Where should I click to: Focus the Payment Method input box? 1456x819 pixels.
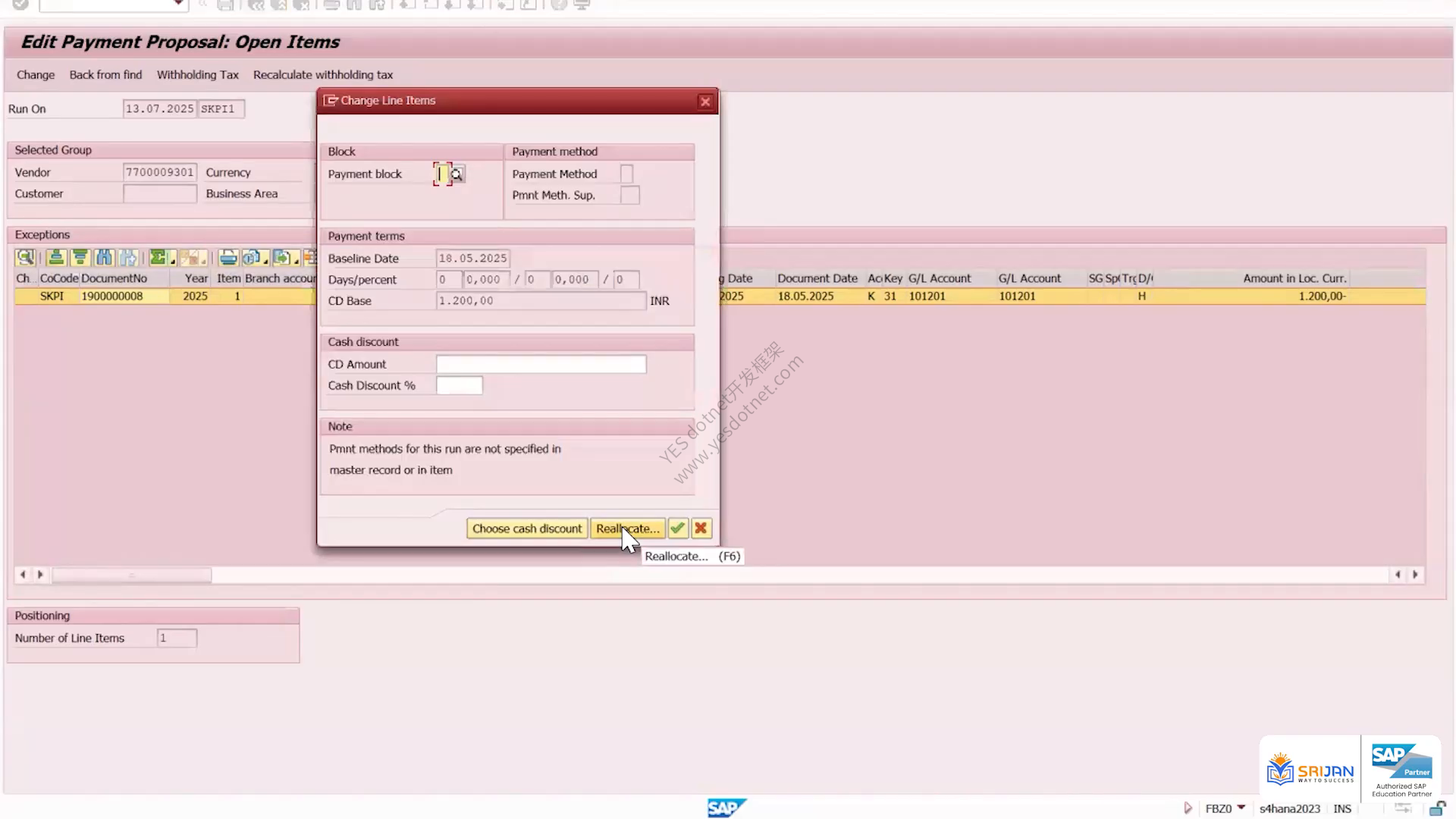[626, 174]
